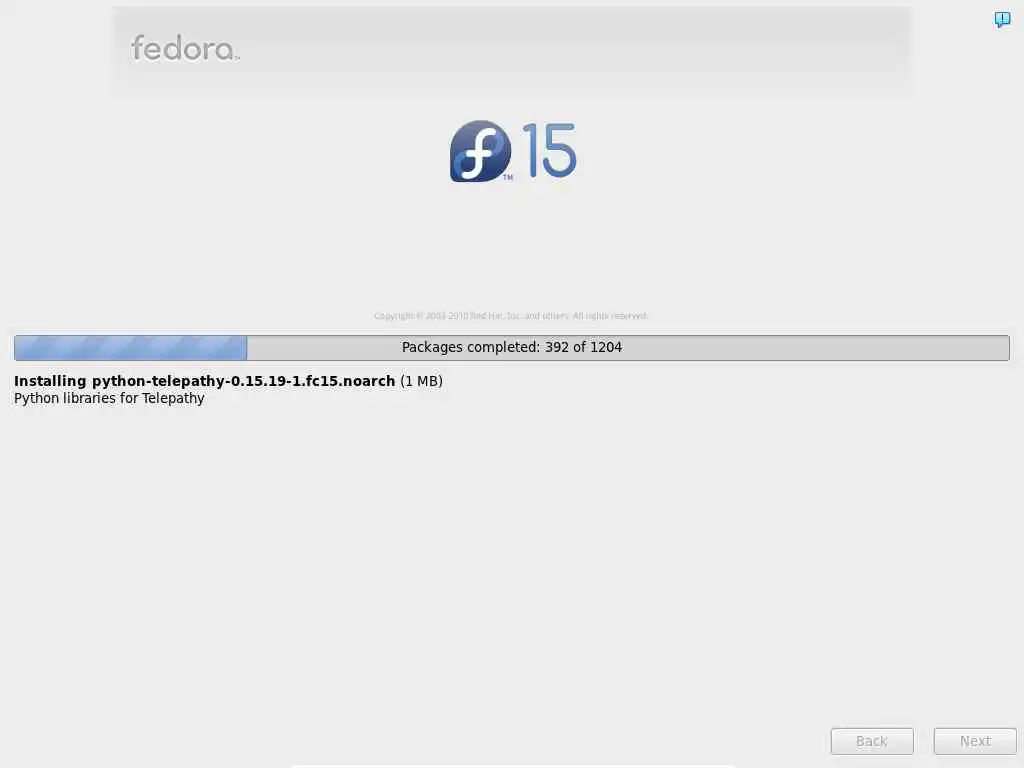
Task: Click the large '15' version numeral
Action: 549,150
